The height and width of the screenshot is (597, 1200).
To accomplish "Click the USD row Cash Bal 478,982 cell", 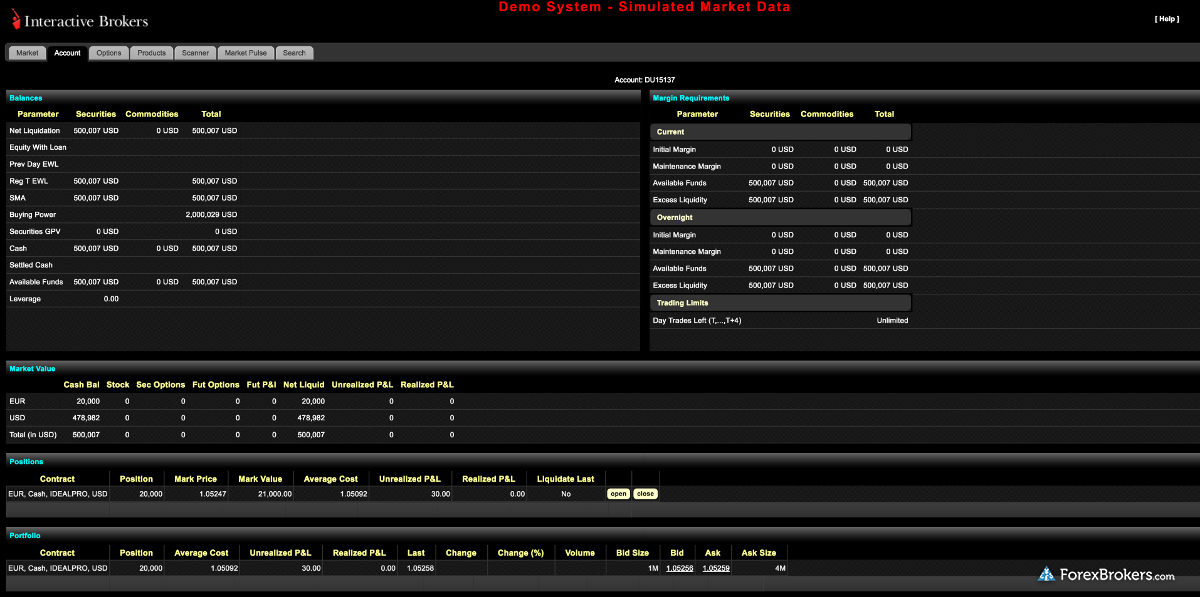I will click(x=86, y=418).
